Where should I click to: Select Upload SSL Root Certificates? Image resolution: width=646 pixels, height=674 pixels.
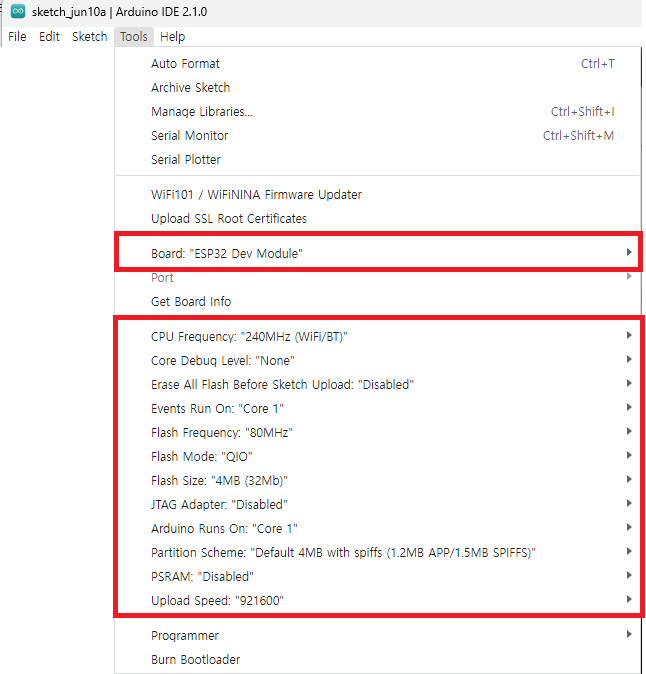tap(377, 219)
